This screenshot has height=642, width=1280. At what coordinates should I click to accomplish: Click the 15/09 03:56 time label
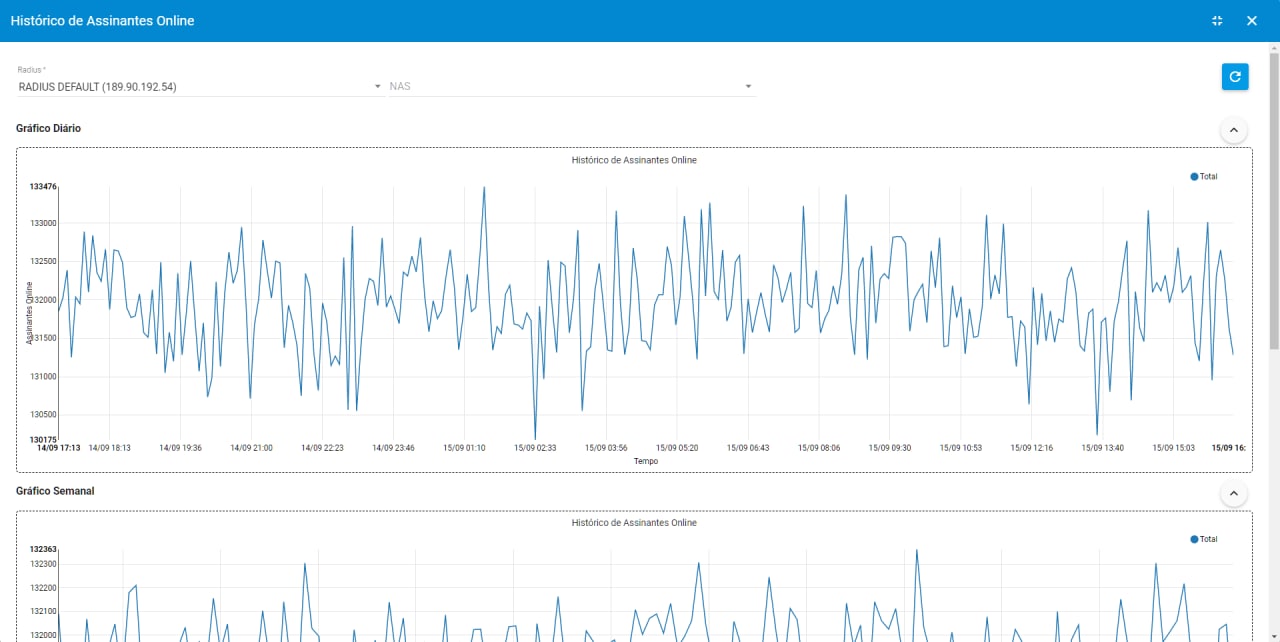tap(606, 448)
